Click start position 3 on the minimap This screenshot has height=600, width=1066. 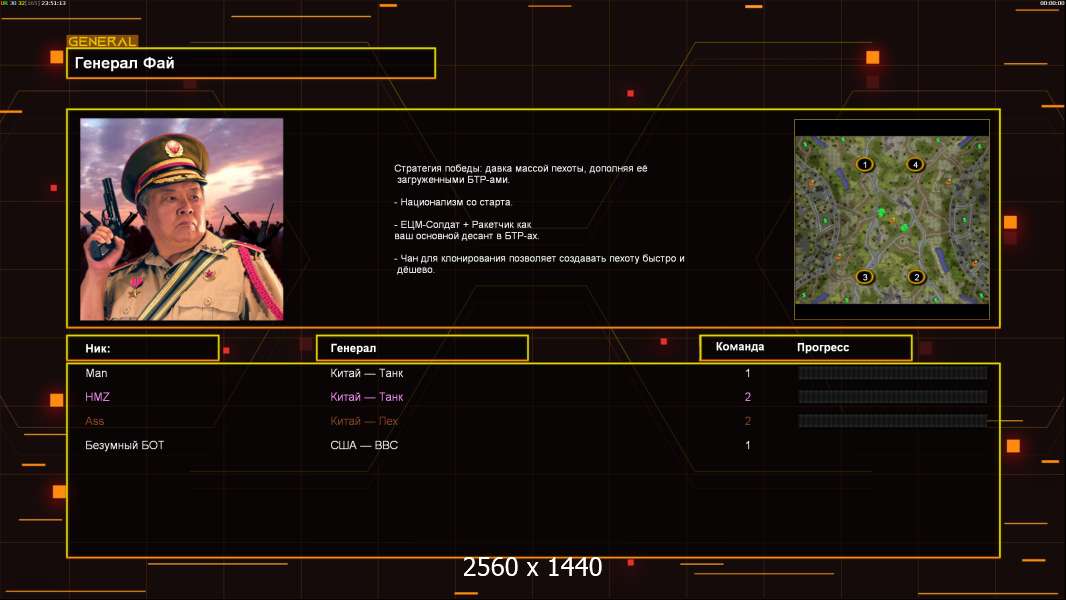(x=864, y=277)
